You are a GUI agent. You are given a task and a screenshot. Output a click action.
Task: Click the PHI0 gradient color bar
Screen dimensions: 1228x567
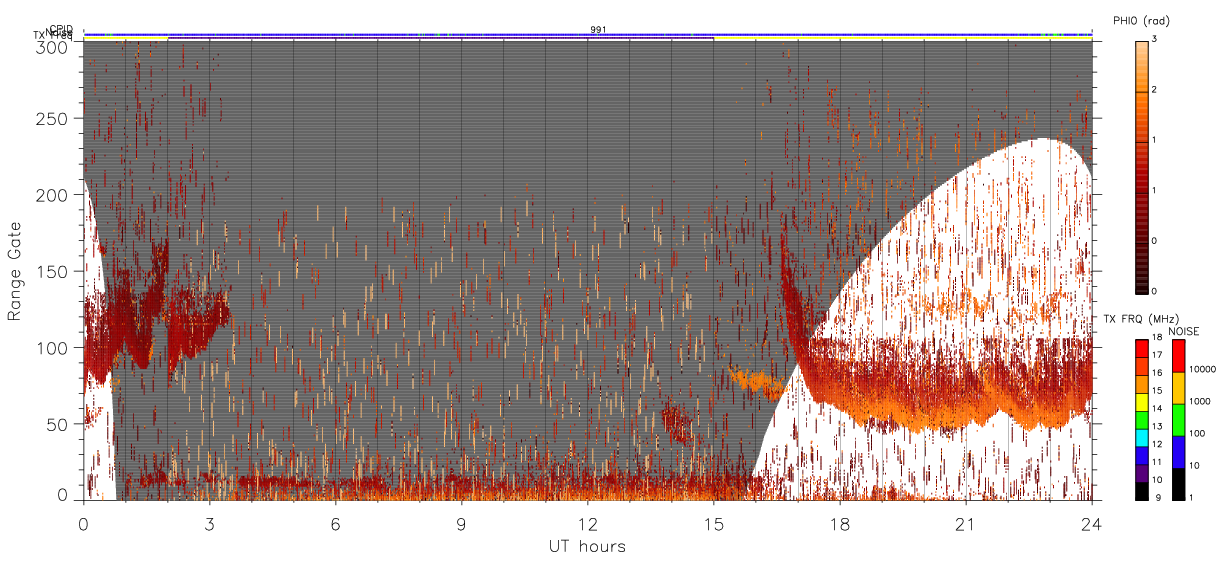tap(1141, 167)
